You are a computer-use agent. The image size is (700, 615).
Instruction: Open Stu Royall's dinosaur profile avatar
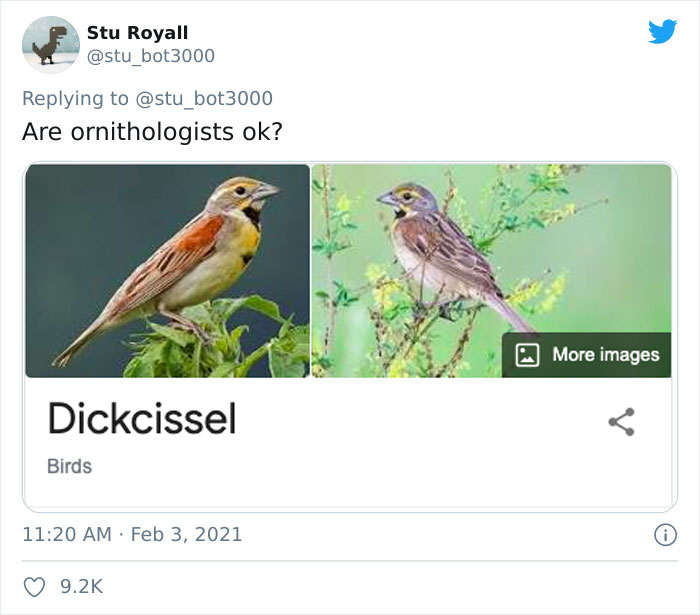point(50,45)
